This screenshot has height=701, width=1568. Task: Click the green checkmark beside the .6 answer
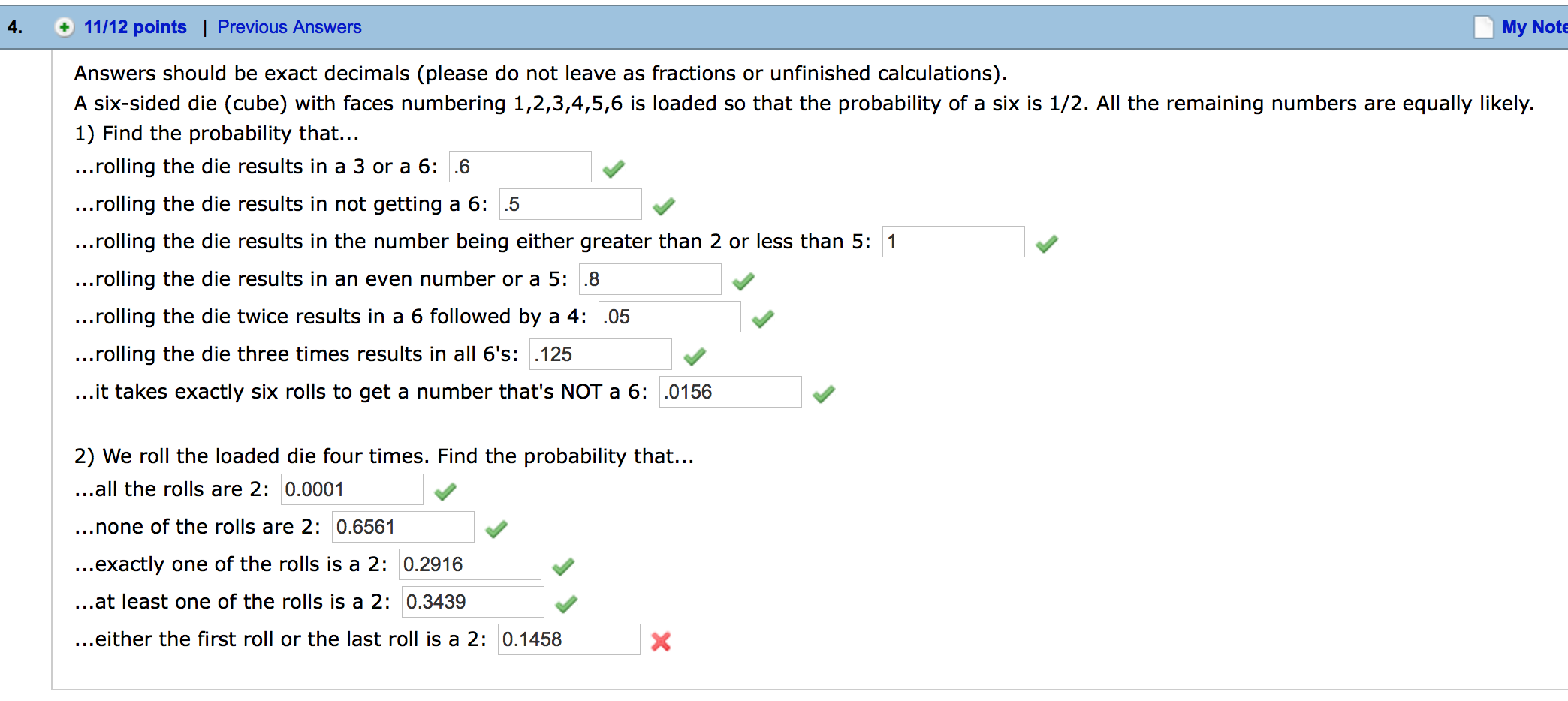click(x=612, y=168)
